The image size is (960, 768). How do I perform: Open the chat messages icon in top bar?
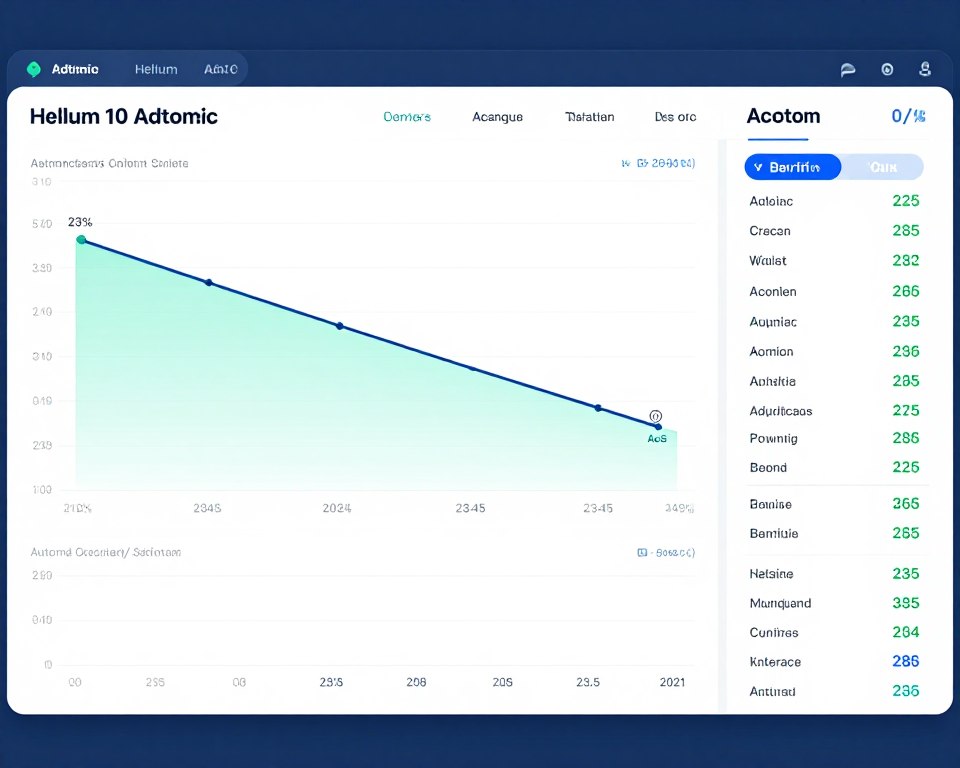pos(847,69)
